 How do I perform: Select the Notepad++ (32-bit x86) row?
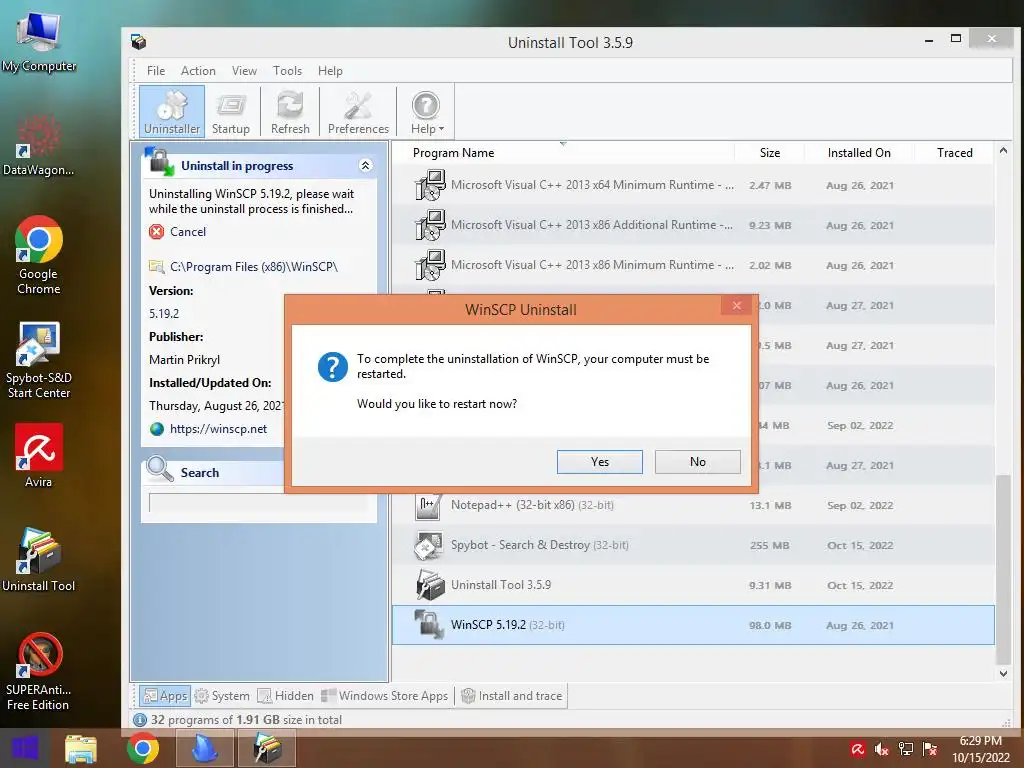point(693,505)
